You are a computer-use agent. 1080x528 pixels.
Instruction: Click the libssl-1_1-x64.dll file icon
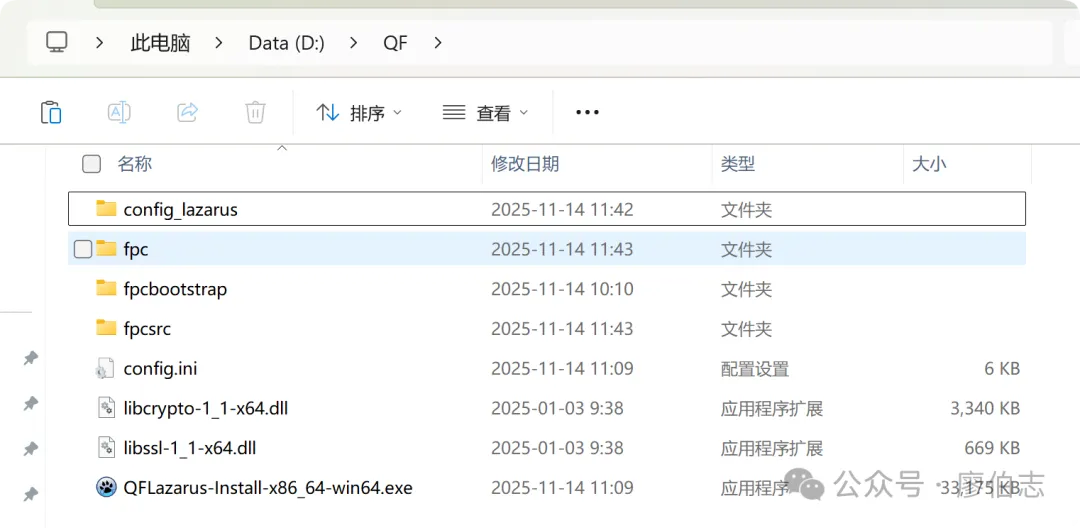coord(106,448)
